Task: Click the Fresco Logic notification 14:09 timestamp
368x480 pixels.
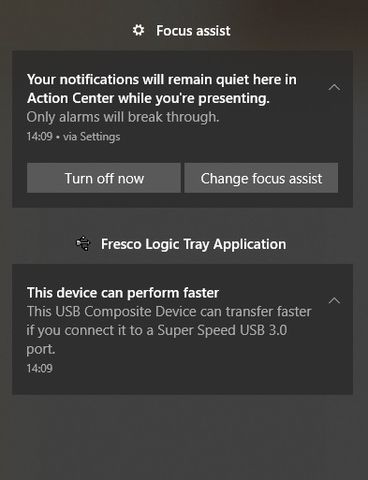Action: (x=39, y=368)
